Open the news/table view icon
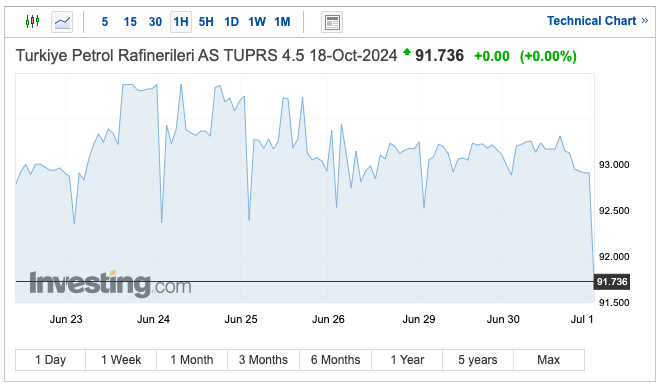This screenshot has width=660, height=389. click(x=332, y=22)
